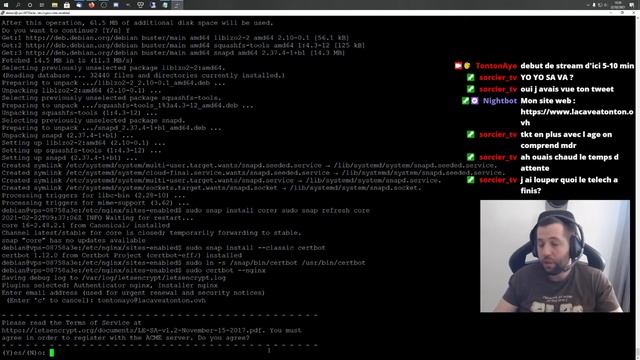Click the 'snap "core" has no updates available' line

point(73,240)
